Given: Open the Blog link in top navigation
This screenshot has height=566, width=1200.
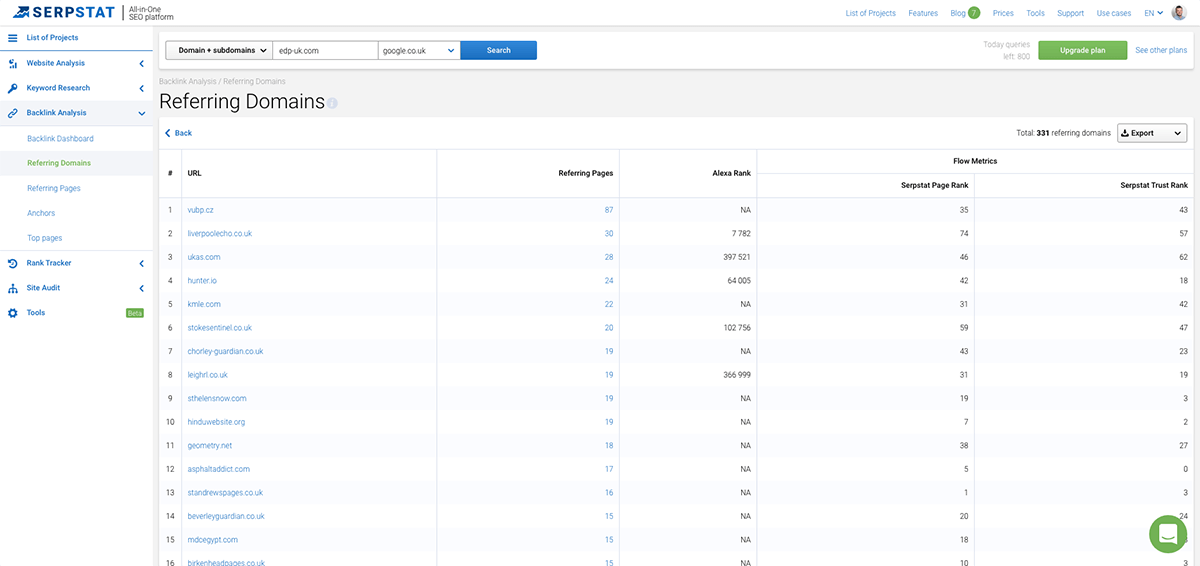Looking at the screenshot, I should pyautogui.click(x=957, y=13).
